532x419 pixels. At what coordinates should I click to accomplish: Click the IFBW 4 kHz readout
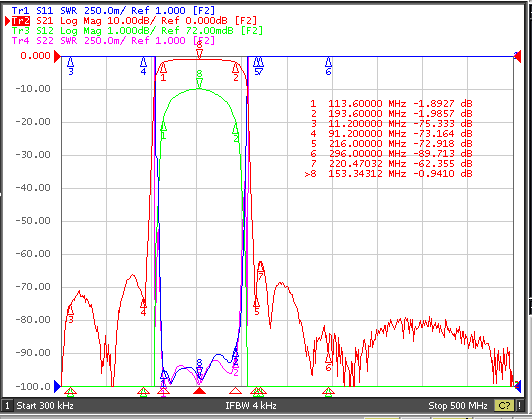tap(251, 405)
